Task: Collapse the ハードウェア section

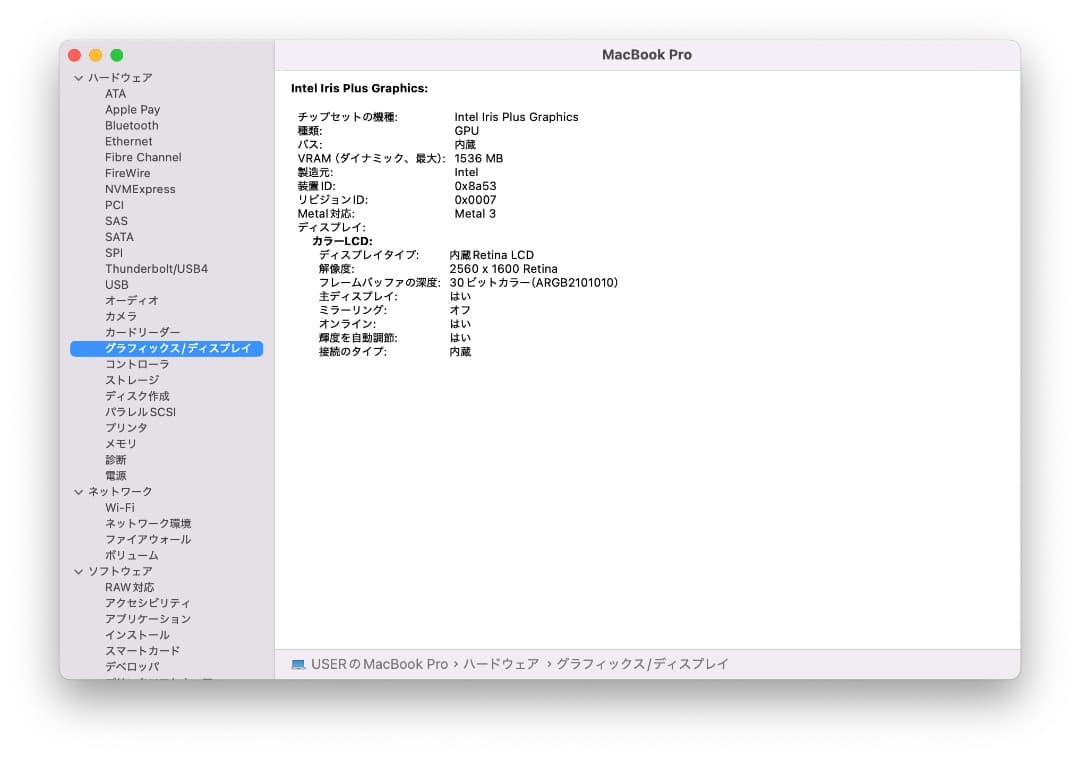Action: 78,77
